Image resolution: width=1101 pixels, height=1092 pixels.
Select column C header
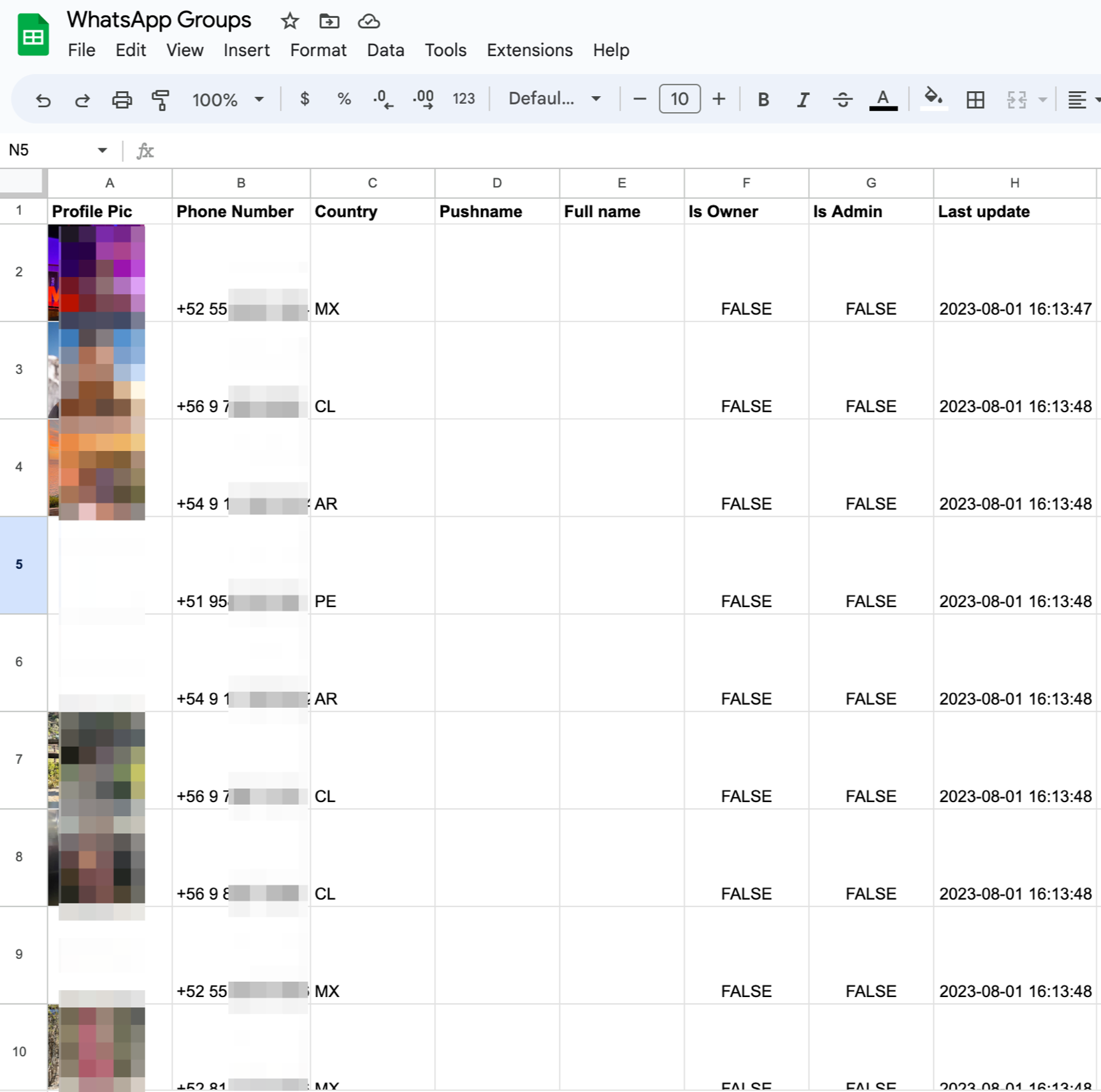coord(372,183)
